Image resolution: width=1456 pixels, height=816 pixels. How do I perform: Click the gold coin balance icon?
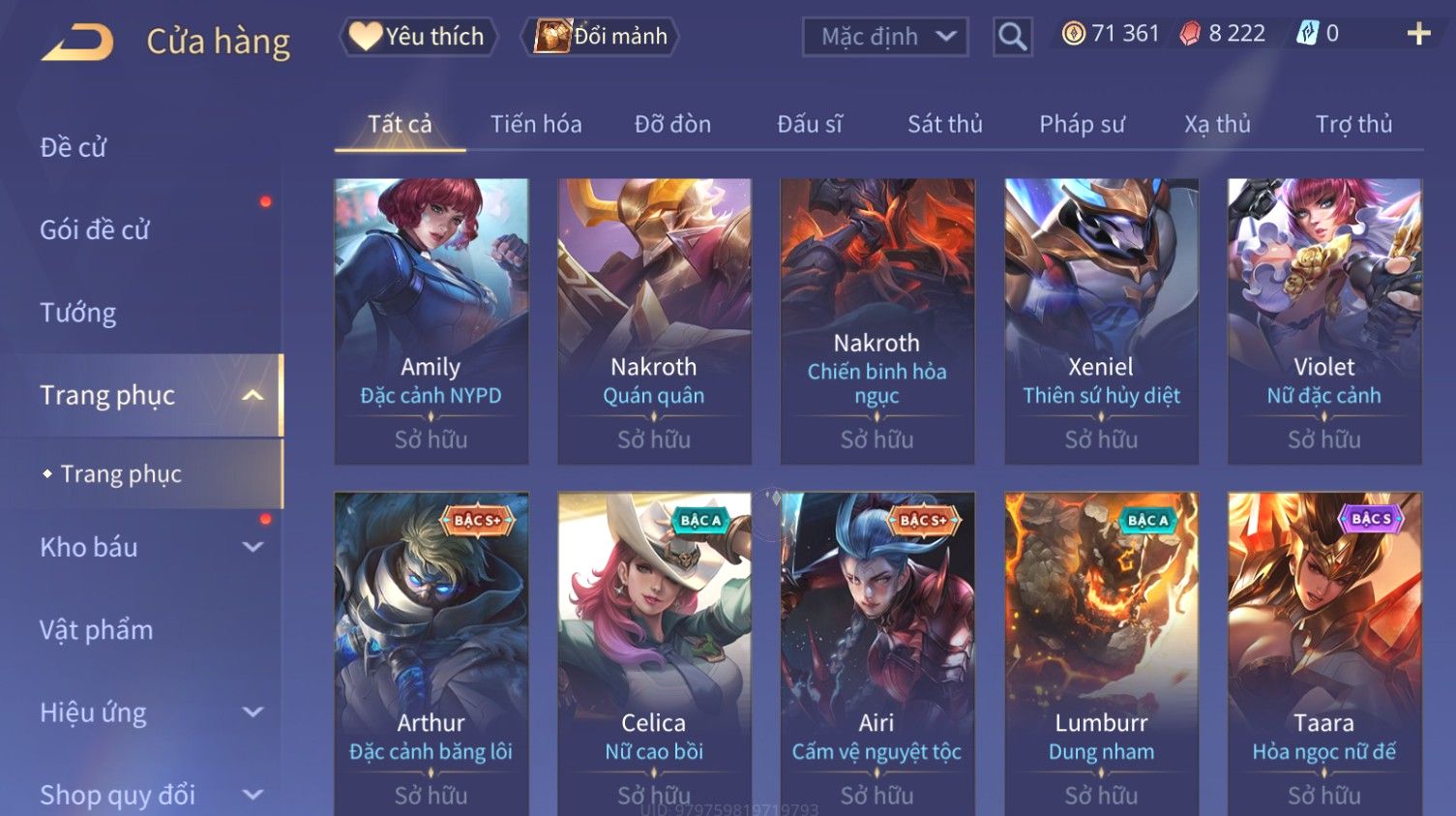pos(1073,34)
